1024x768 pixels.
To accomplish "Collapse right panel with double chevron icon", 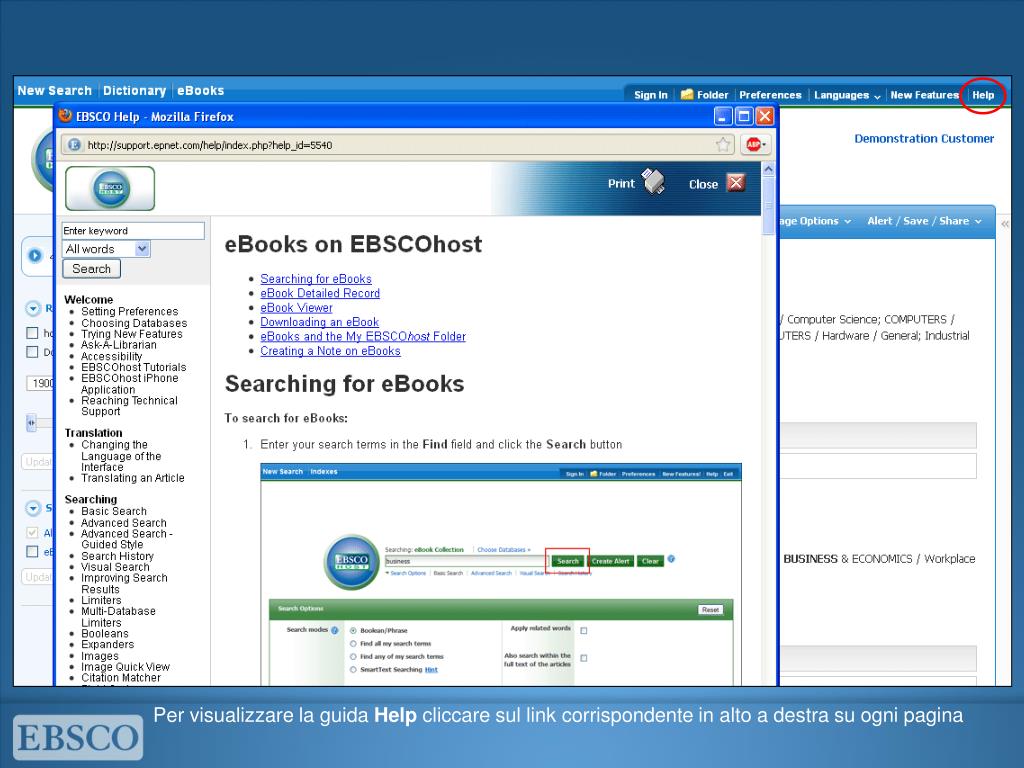I will (x=1005, y=223).
